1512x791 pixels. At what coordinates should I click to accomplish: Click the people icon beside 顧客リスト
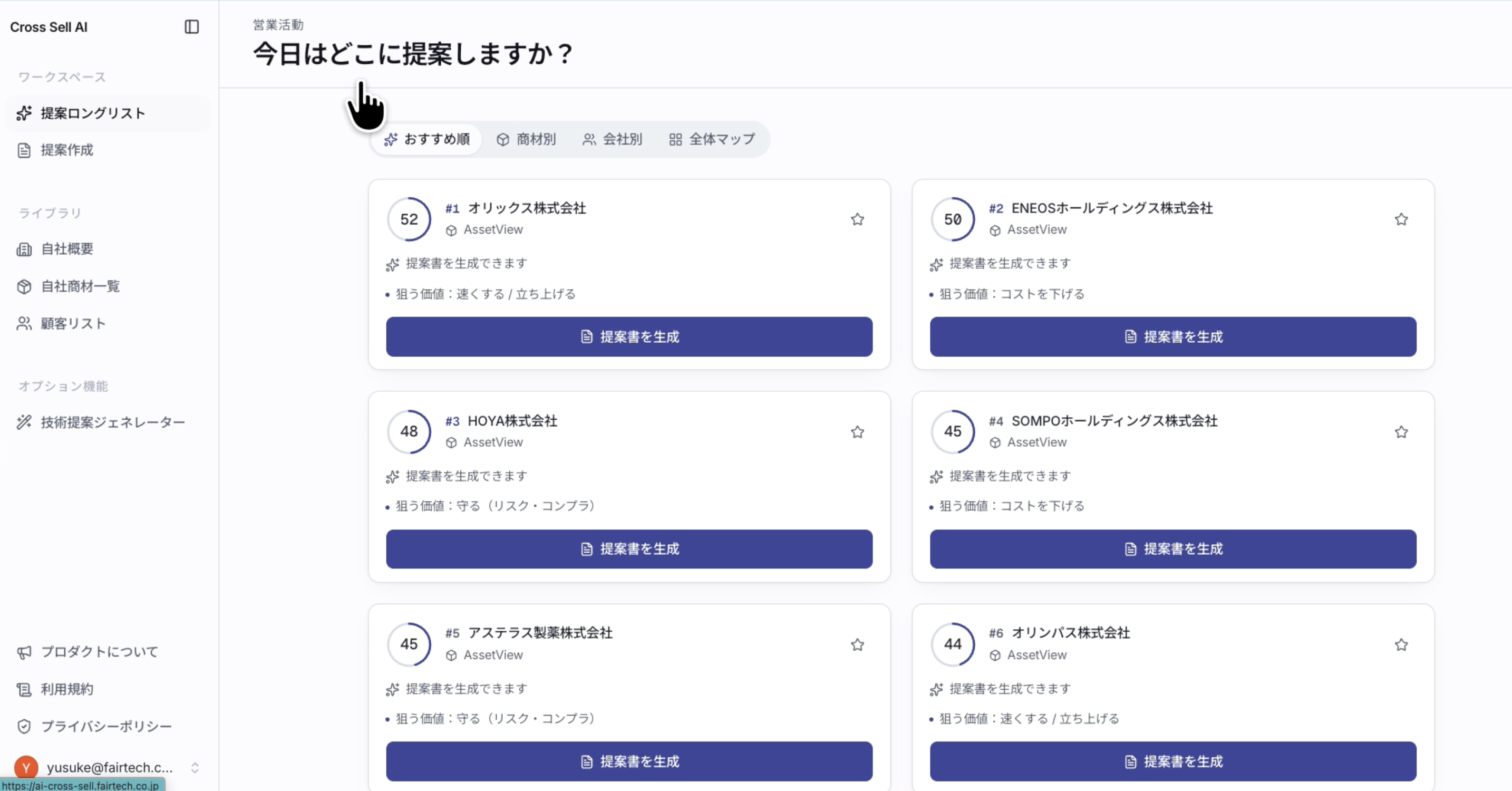click(x=24, y=324)
